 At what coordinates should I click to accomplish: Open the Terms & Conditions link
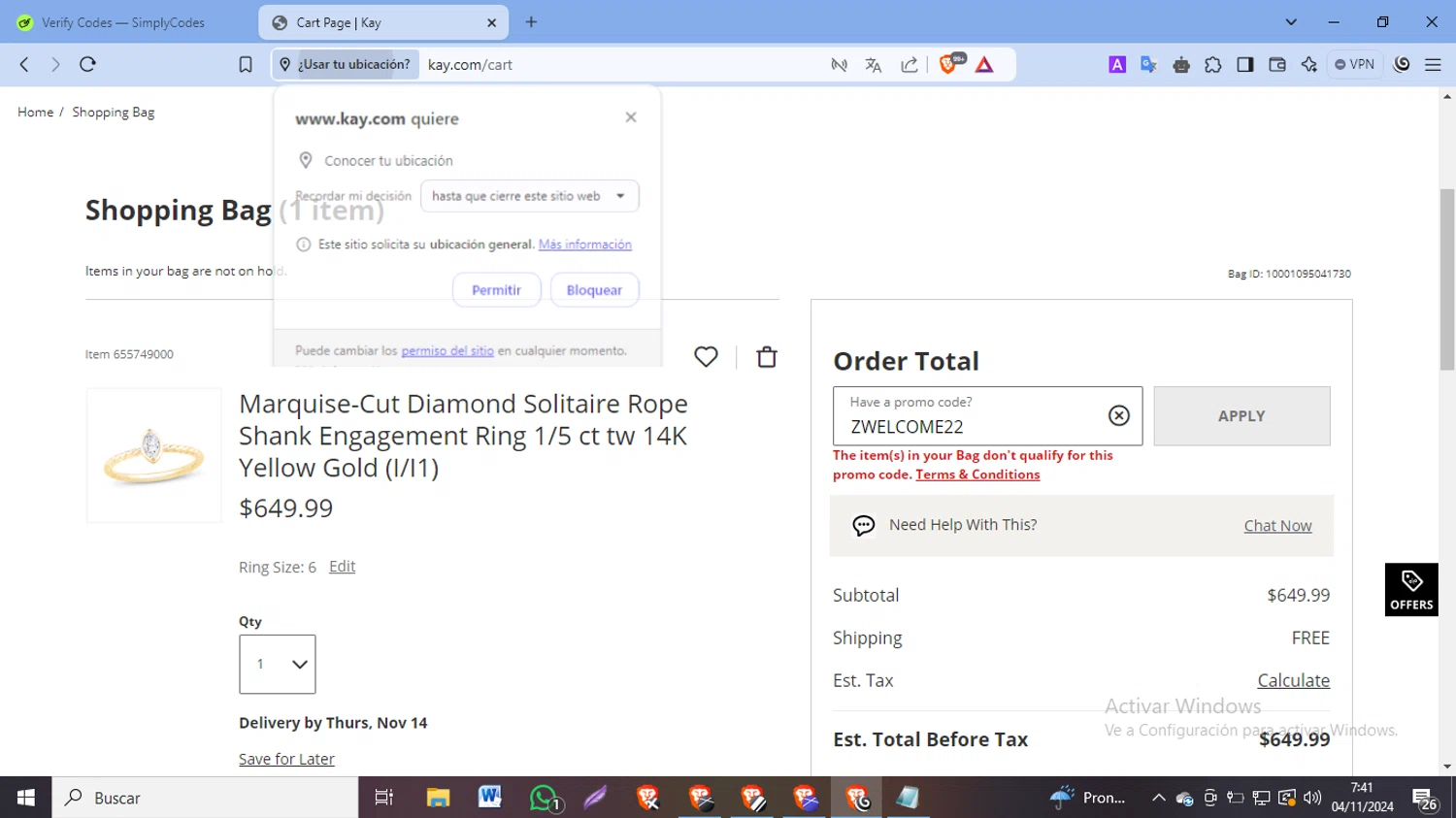click(x=977, y=474)
